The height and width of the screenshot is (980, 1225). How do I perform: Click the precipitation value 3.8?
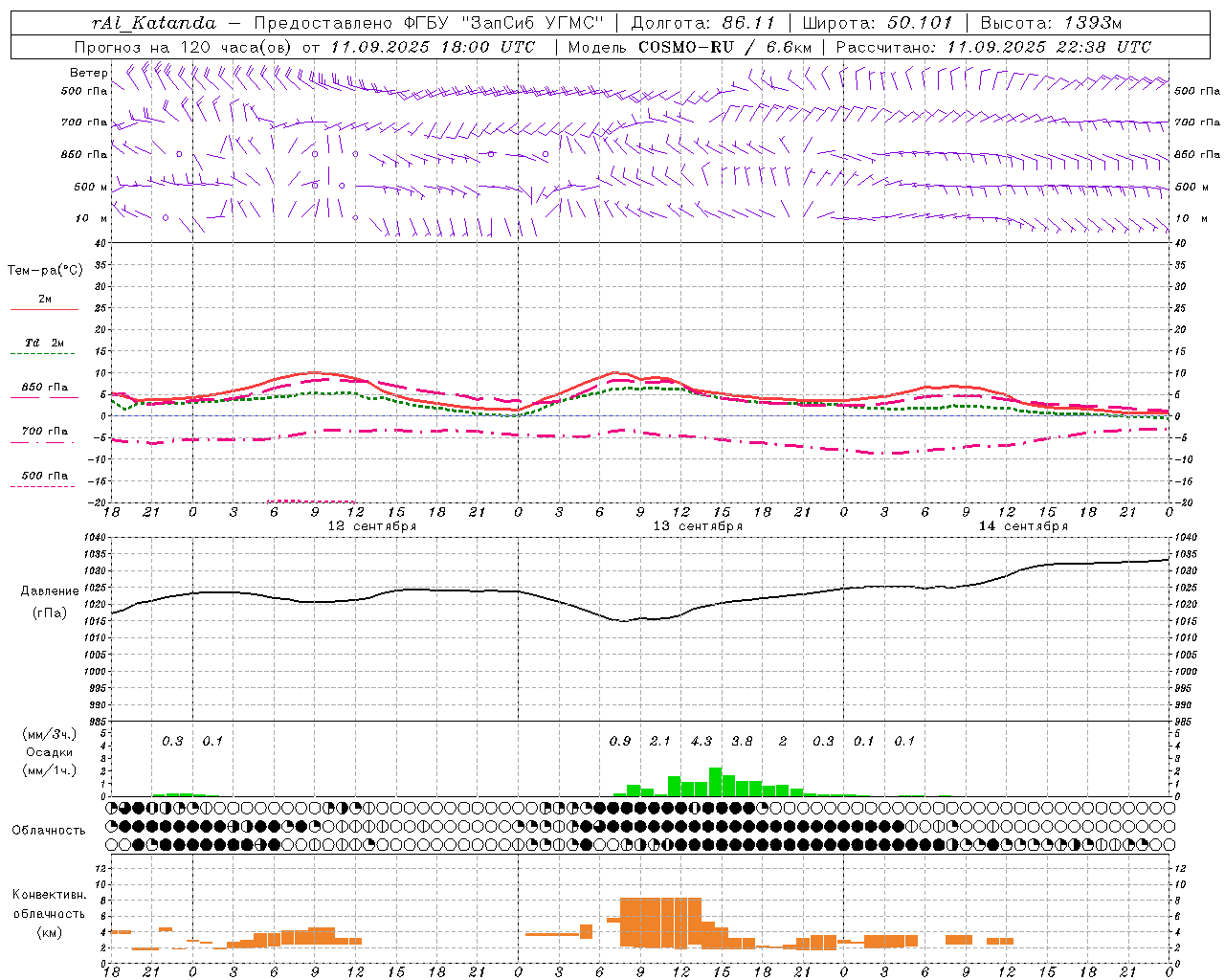click(x=742, y=742)
